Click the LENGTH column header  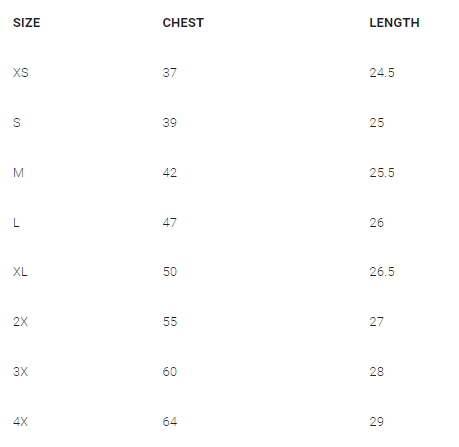click(394, 23)
